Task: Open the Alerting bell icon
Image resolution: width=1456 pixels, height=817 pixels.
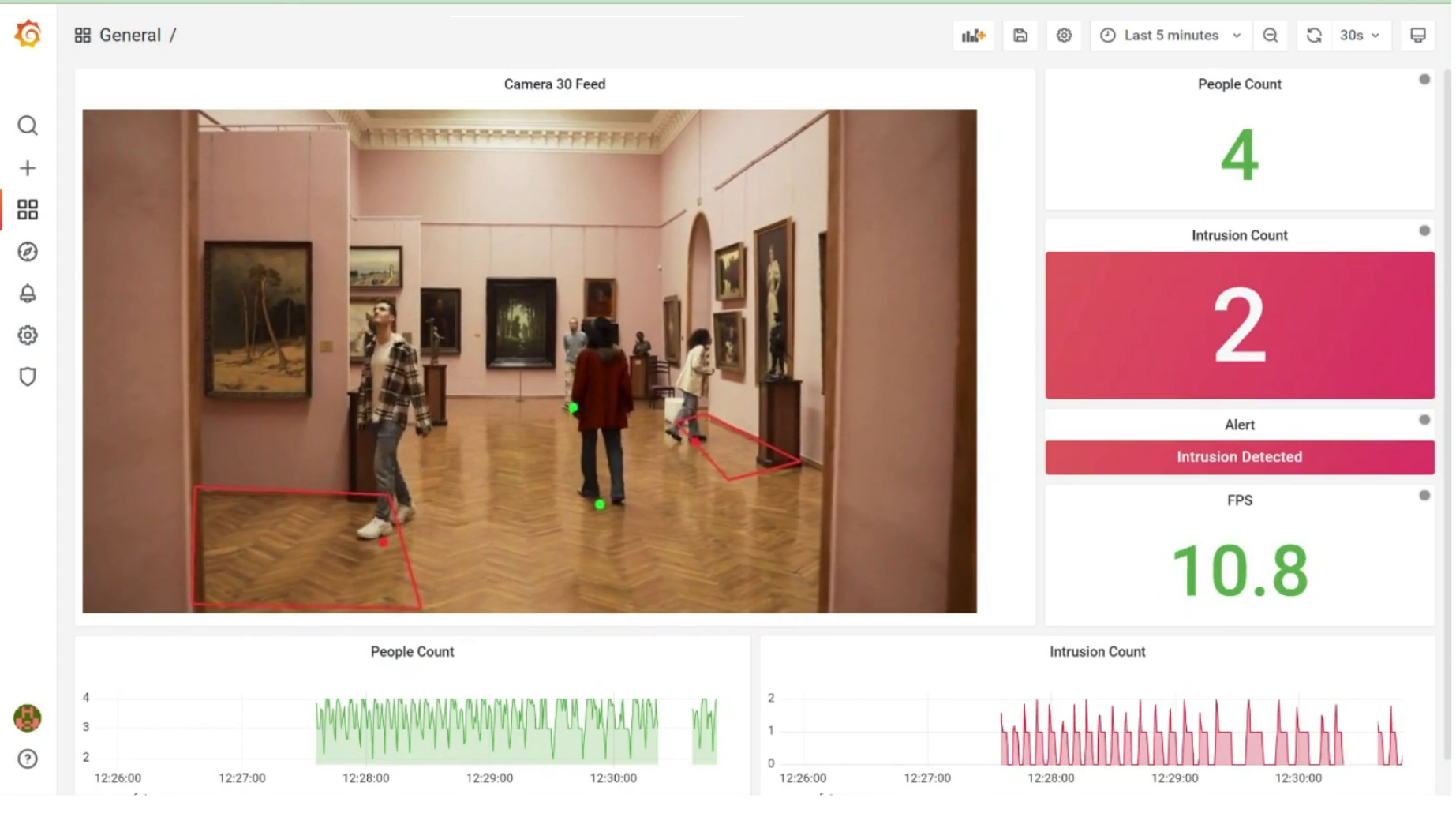Action: click(28, 294)
